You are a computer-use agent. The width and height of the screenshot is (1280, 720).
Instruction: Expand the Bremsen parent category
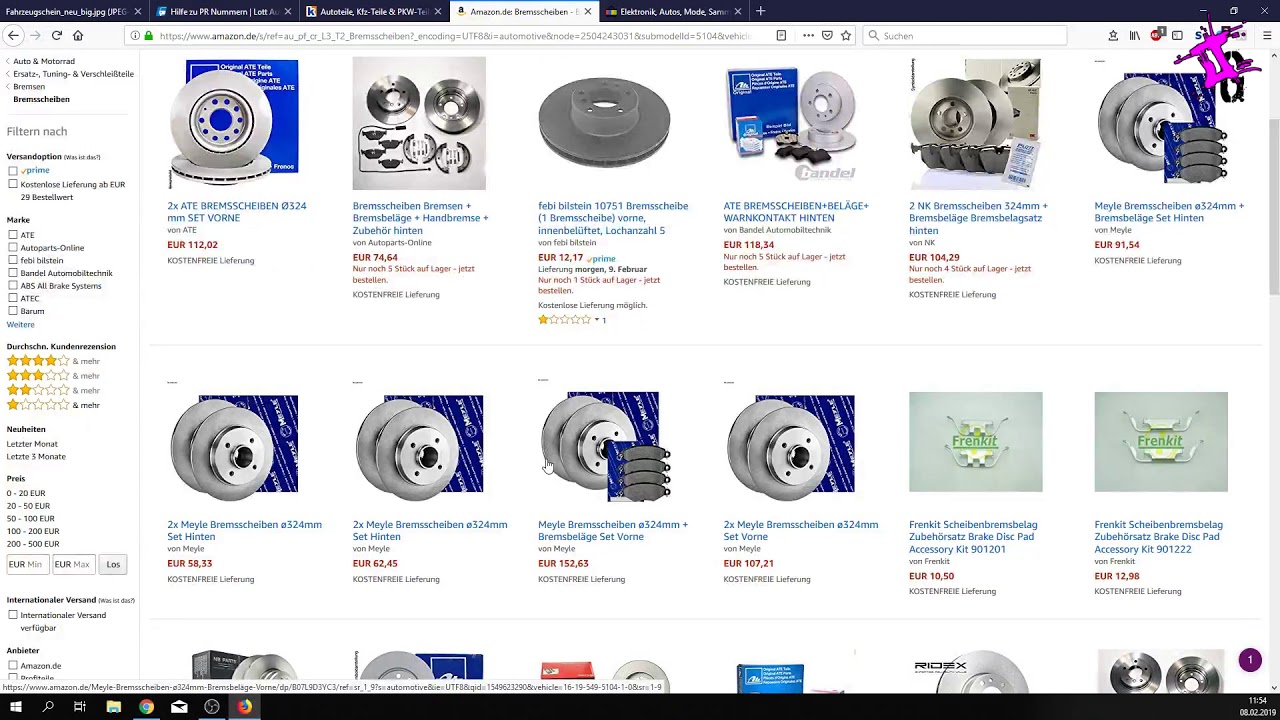click(29, 87)
